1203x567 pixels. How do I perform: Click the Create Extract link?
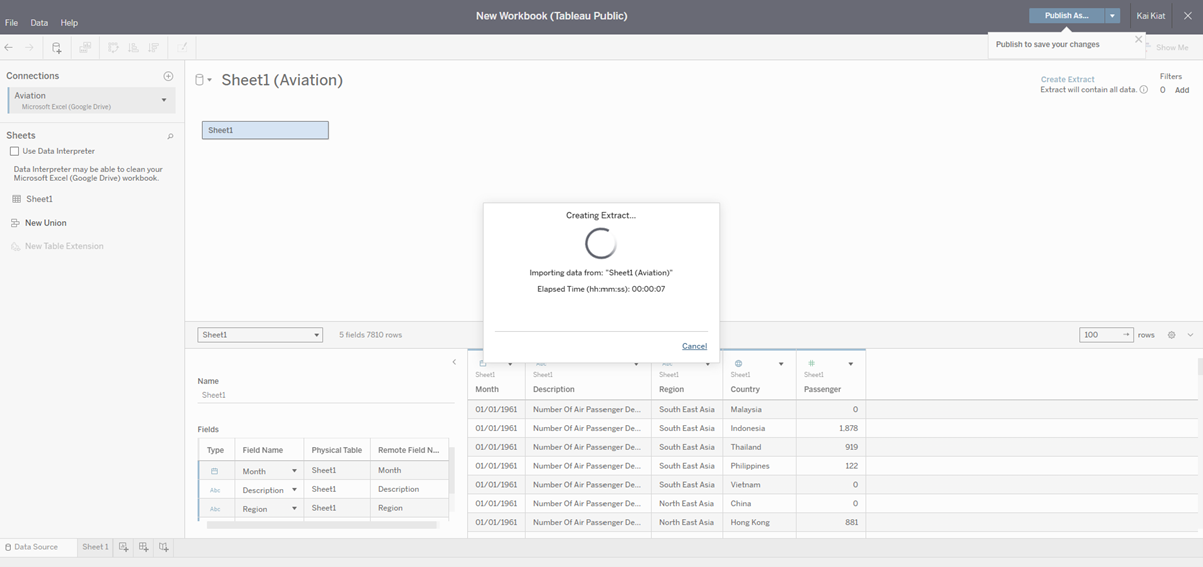click(1067, 79)
